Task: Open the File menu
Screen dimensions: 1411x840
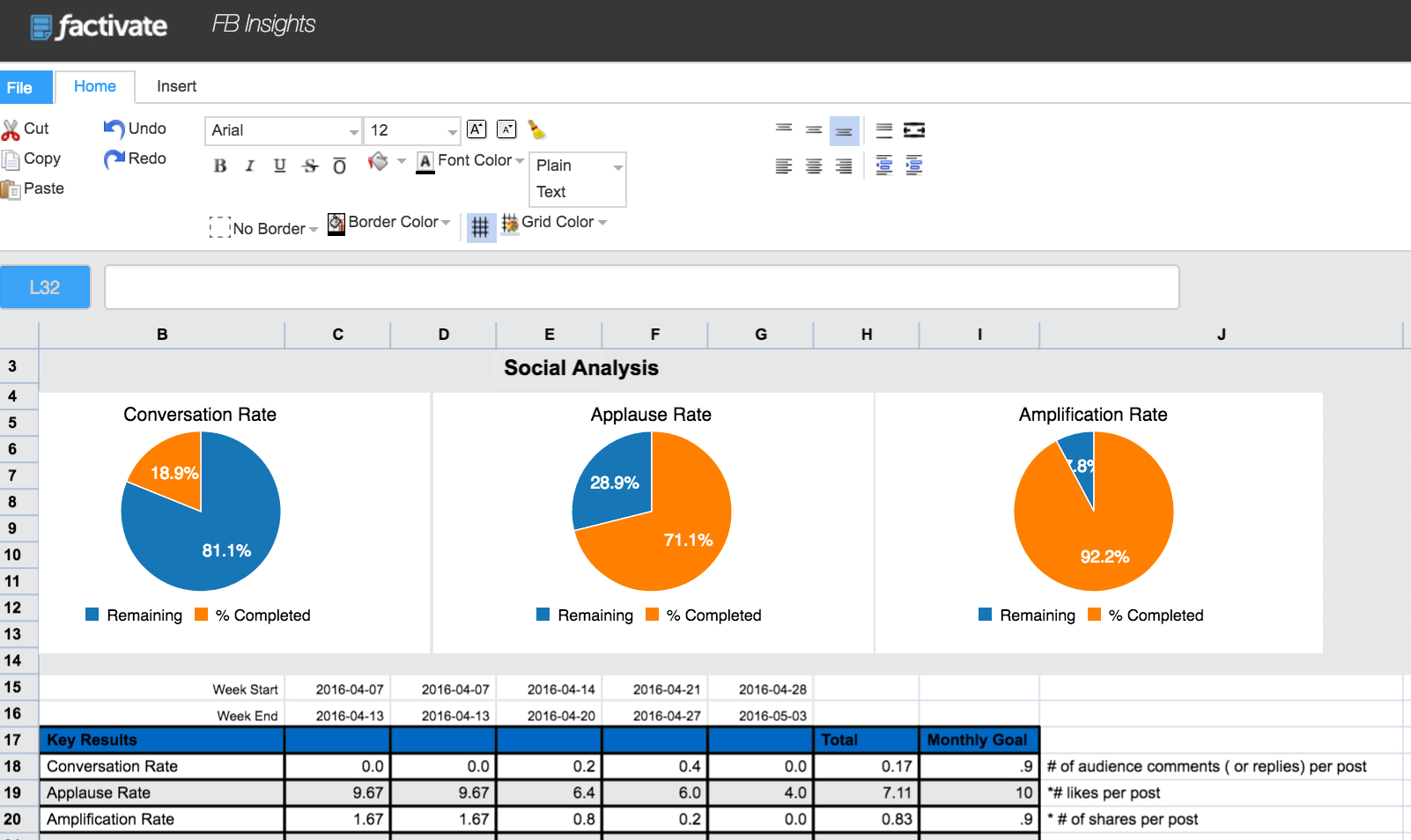Action: click(x=19, y=88)
